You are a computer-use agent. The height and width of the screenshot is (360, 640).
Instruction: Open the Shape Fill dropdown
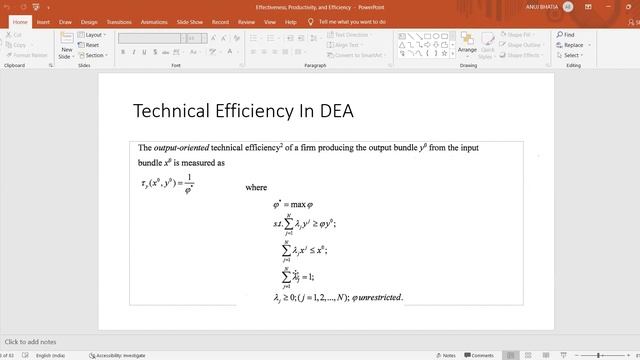point(517,35)
